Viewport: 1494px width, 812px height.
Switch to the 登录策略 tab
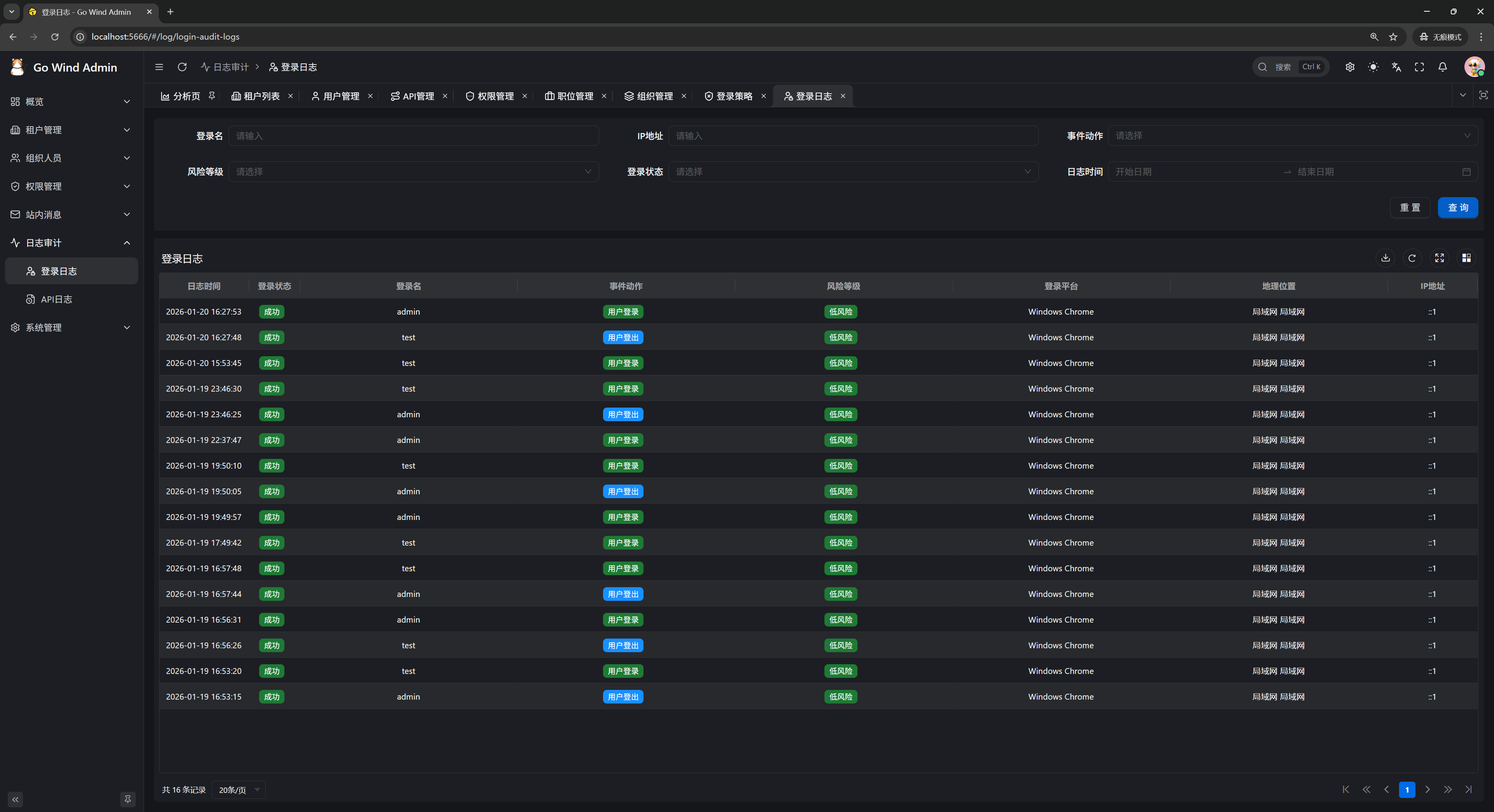tap(734, 96)
